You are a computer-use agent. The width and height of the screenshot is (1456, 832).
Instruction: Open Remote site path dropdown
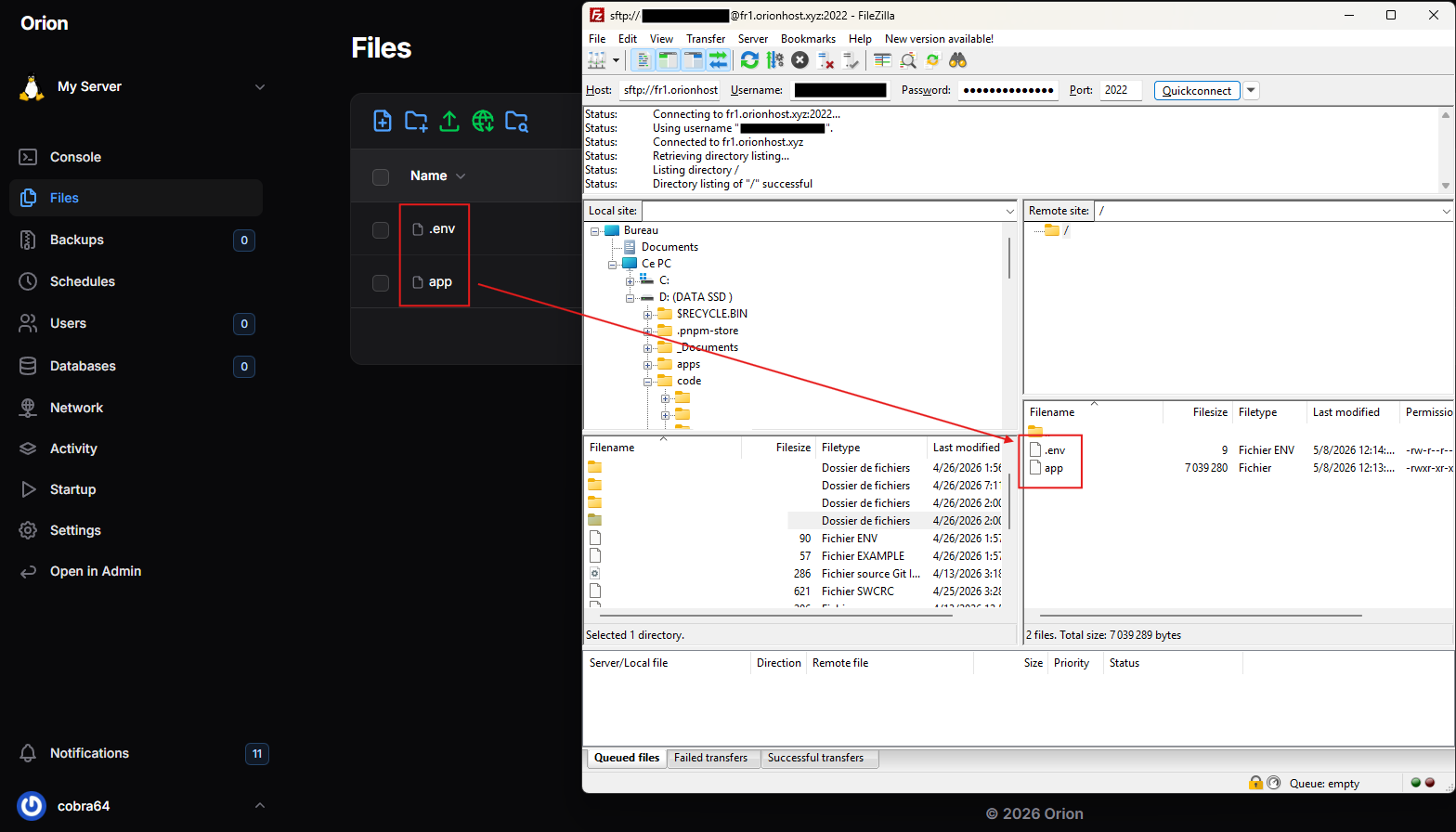(x=1446, y=212)
